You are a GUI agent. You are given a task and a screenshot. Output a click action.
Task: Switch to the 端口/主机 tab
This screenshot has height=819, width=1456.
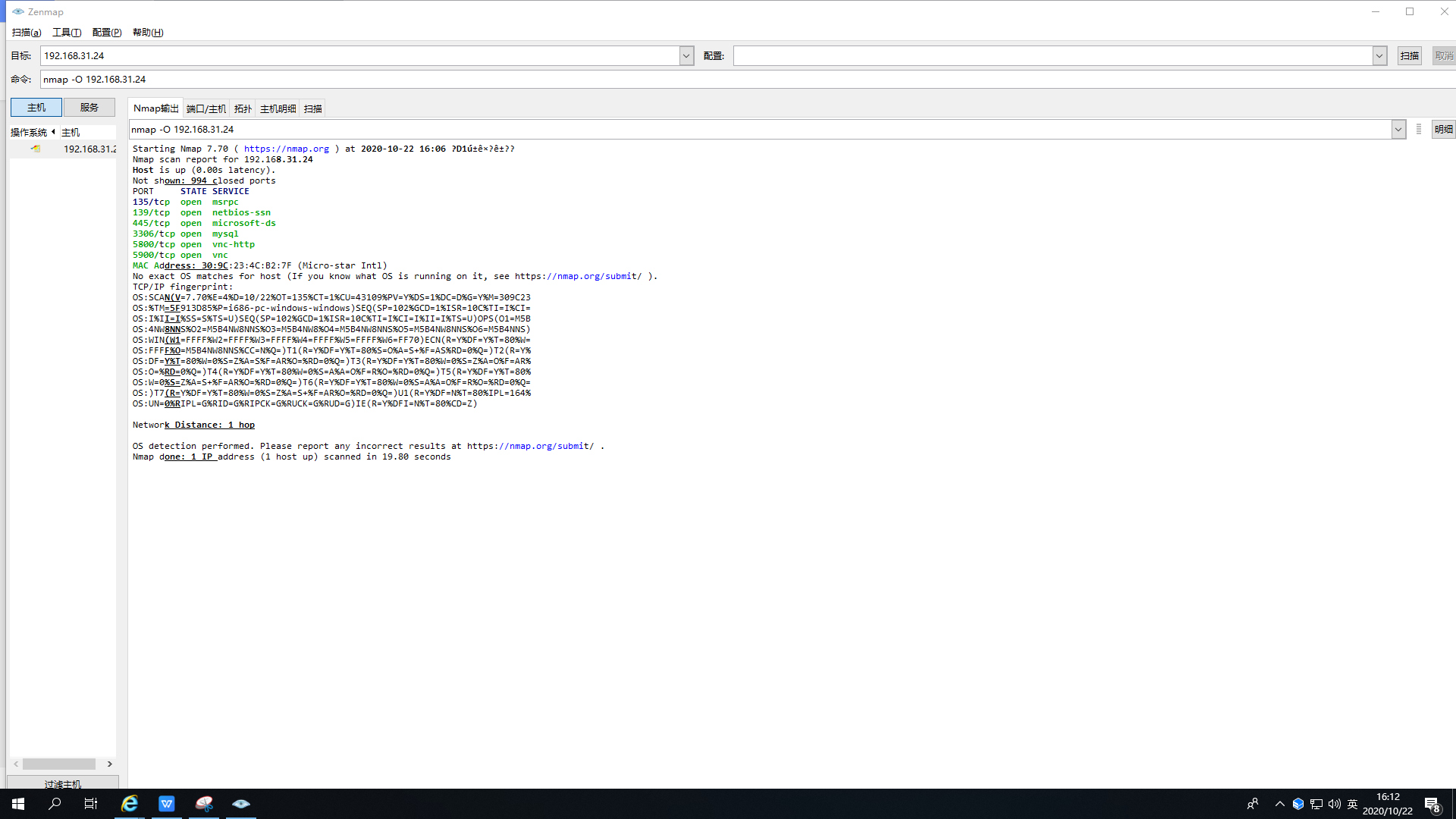[x=206, y=109]
